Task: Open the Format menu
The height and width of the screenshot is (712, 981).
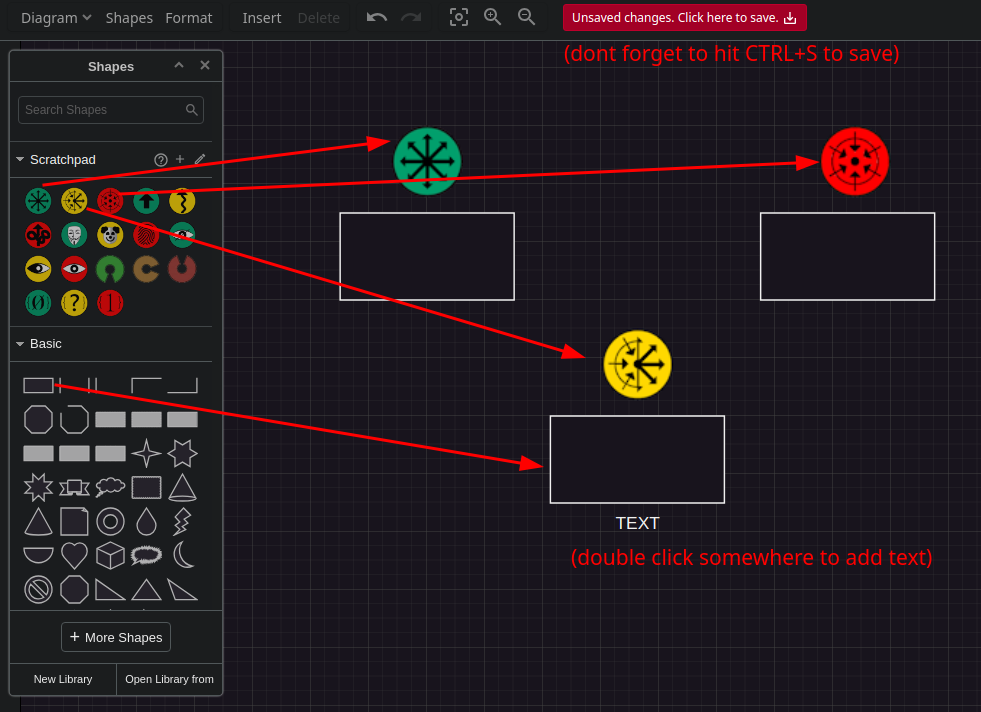Action: pos(188,18)
